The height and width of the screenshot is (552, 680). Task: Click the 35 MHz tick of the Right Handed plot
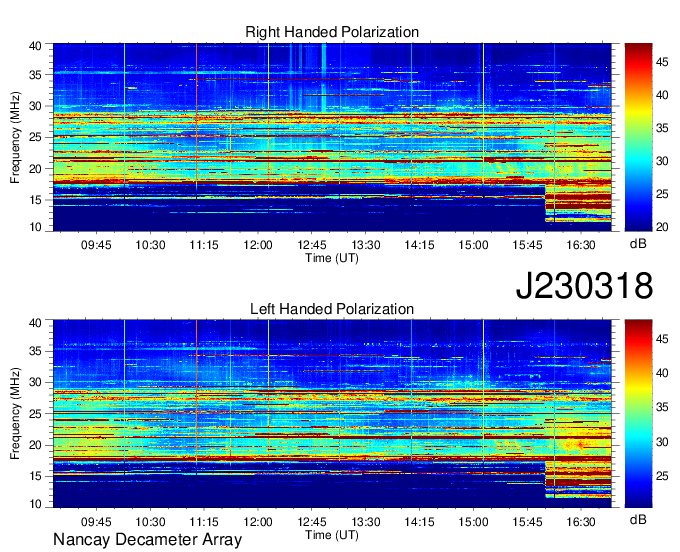(x=35, y=75)
